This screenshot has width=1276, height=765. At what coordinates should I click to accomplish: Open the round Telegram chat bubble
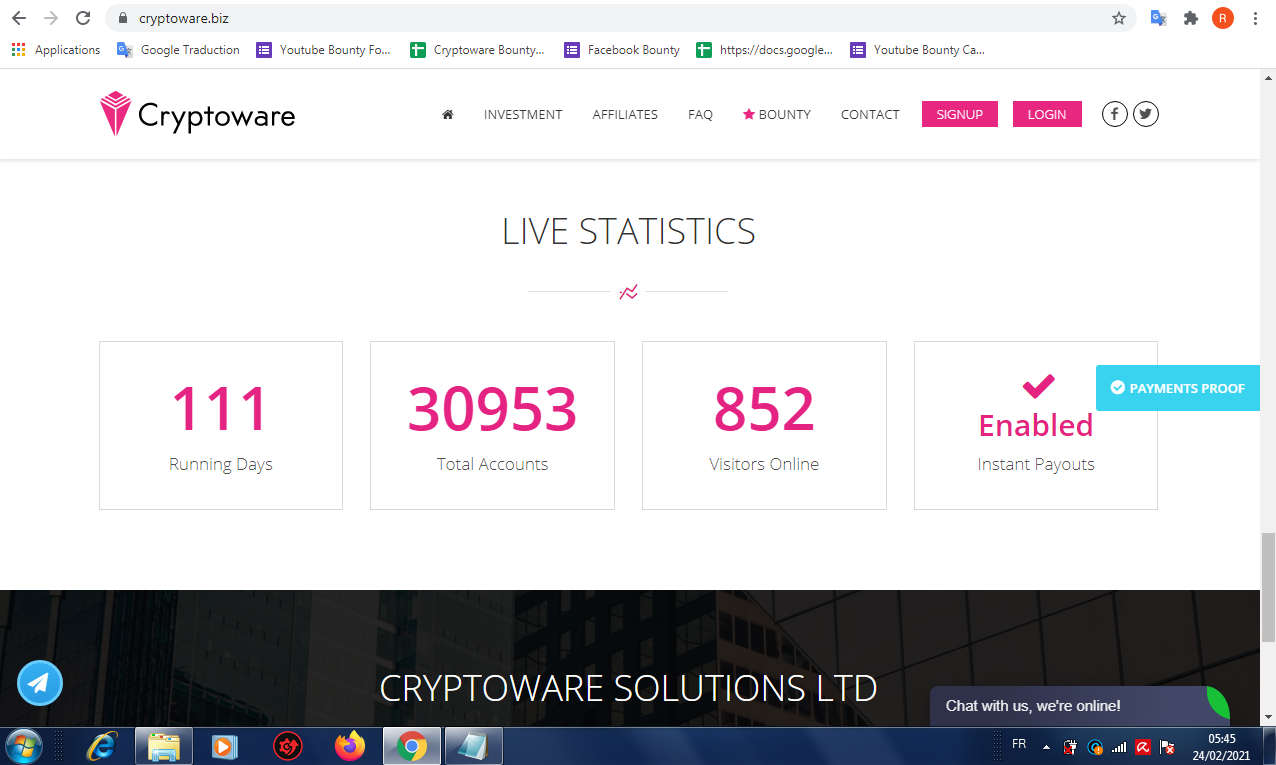[40, 684]
